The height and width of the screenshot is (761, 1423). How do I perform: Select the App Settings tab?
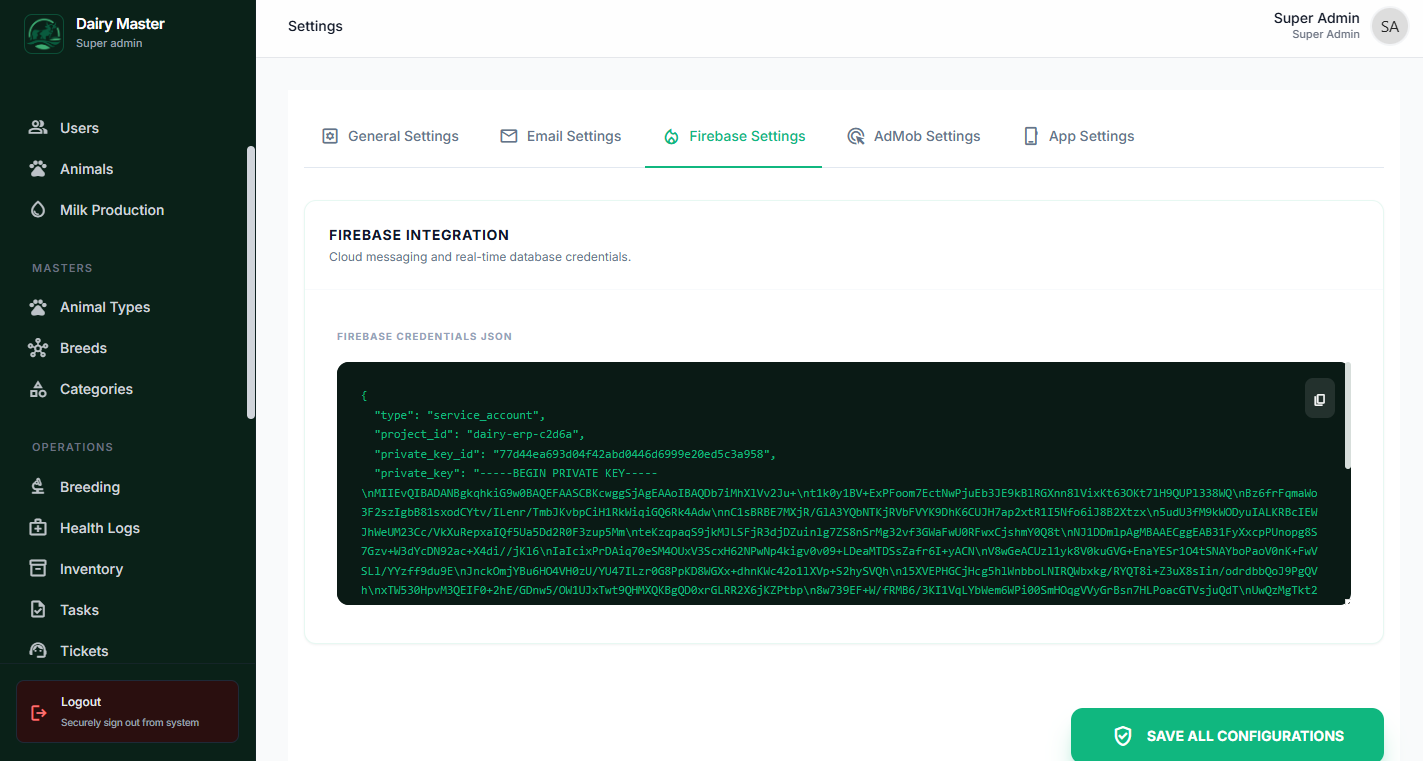[x=1078, y=136]
